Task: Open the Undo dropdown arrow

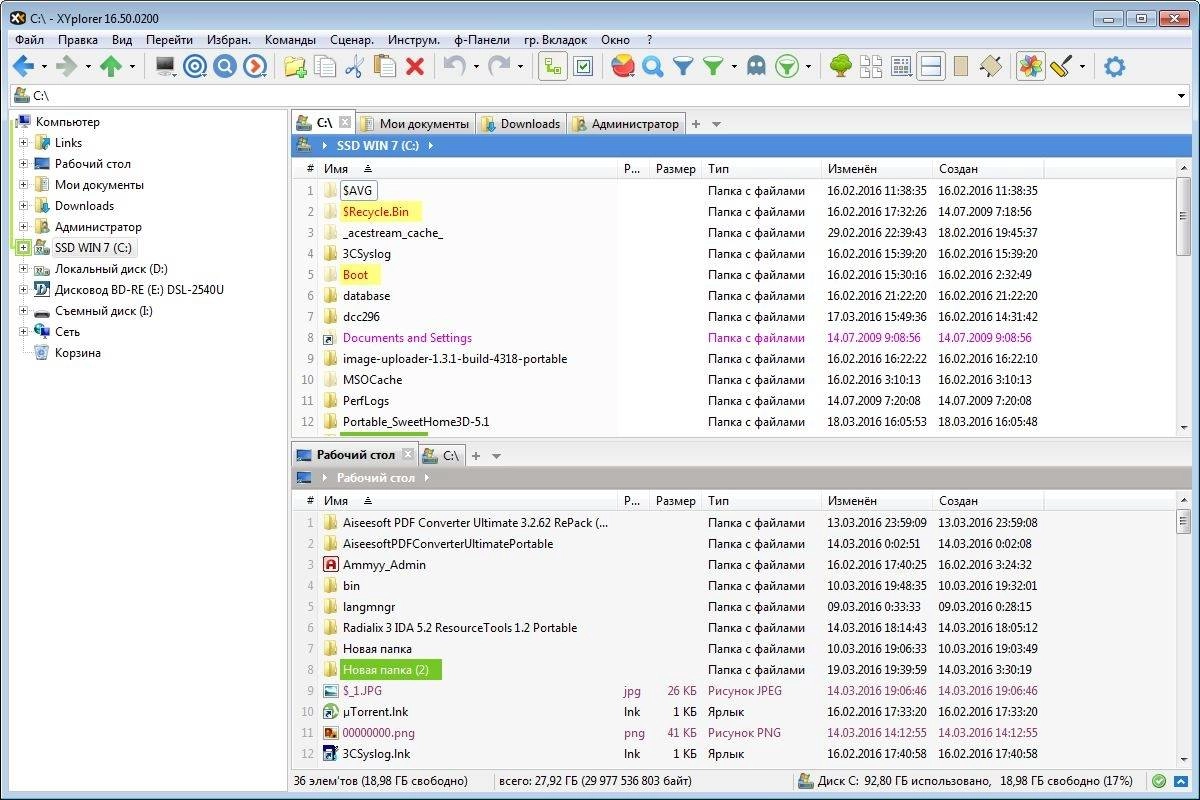Action: tap(476, 68)
